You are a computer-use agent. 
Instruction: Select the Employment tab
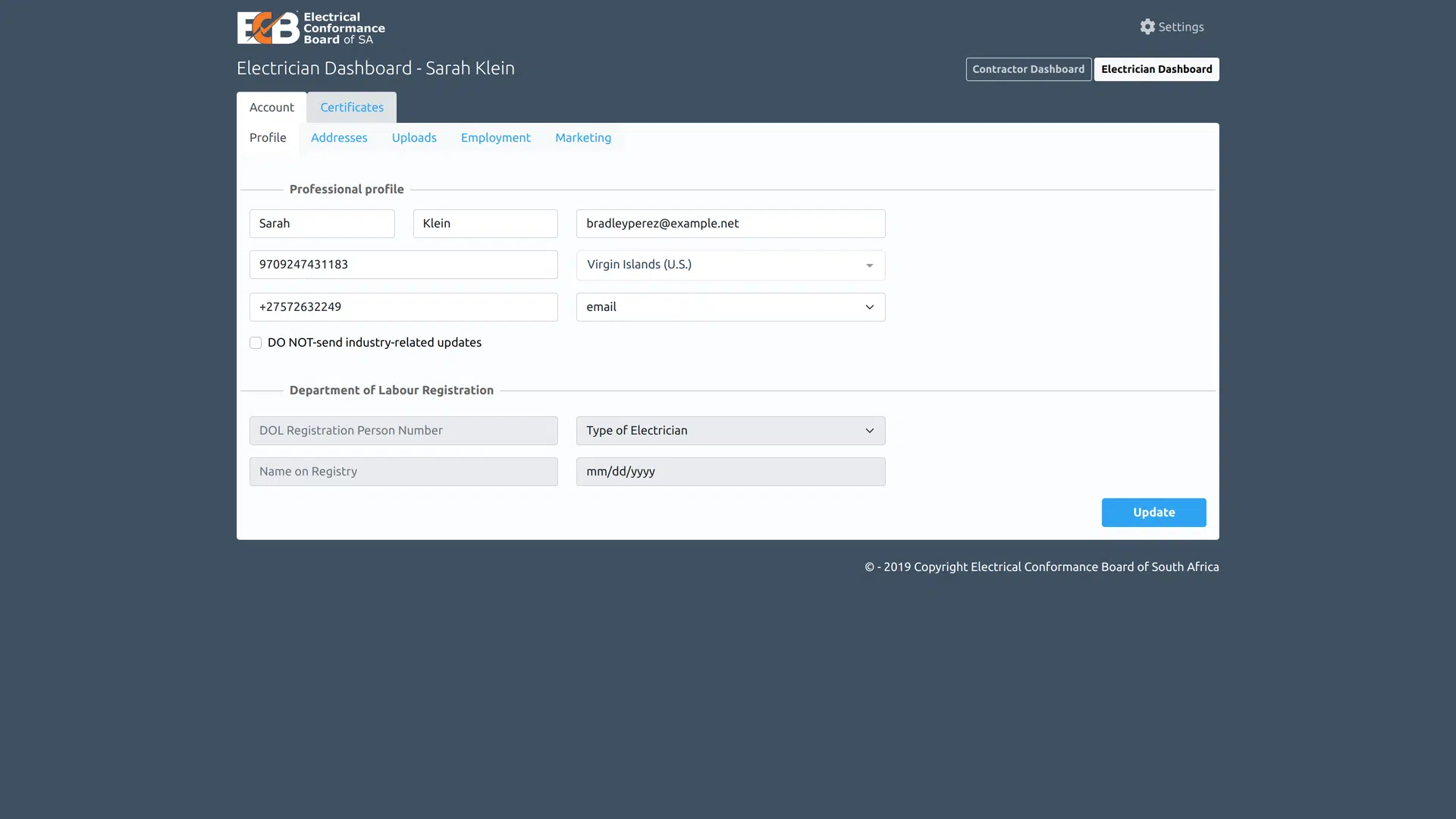(x=496, y=138)
